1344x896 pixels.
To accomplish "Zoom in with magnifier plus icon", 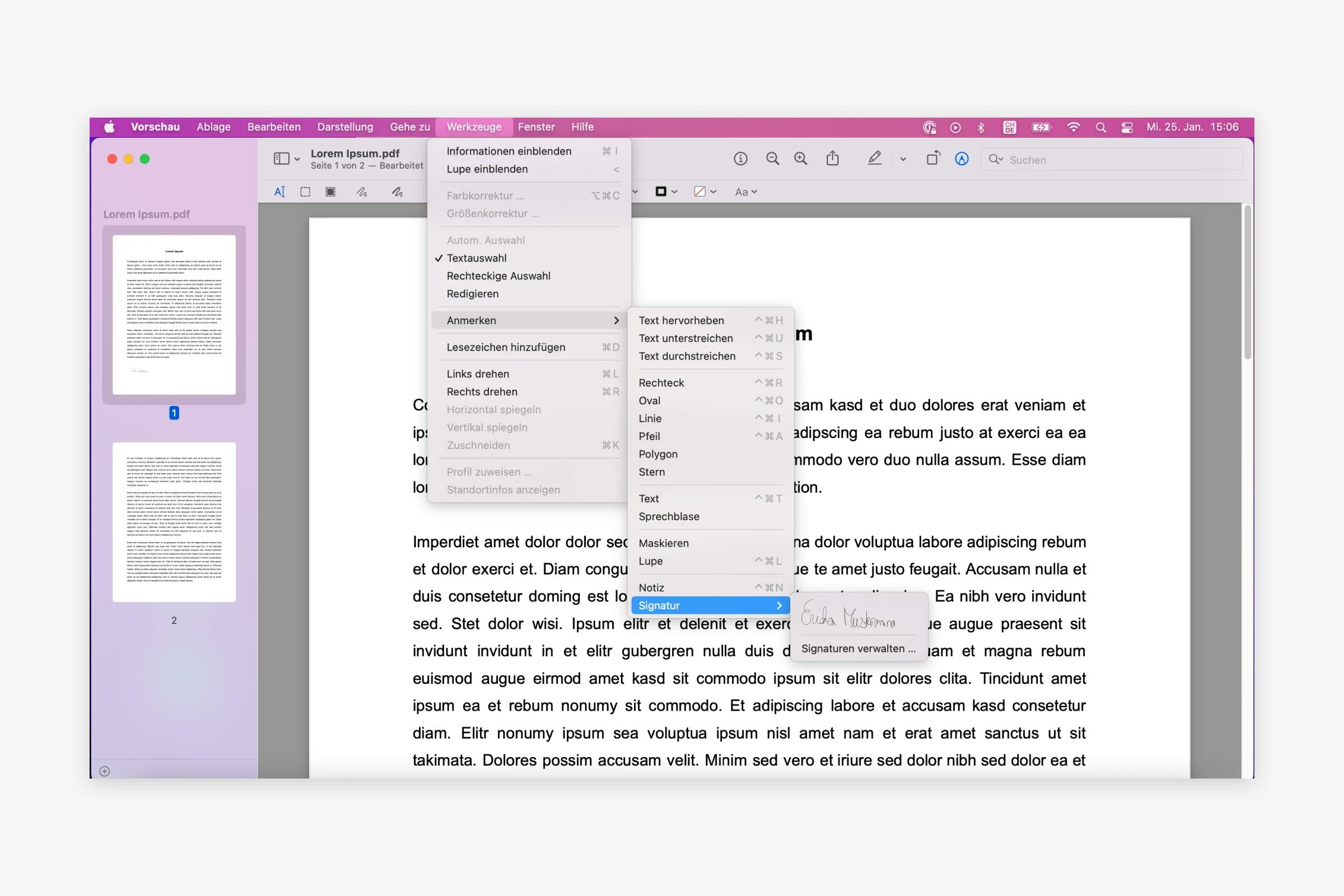I will click(x=801, y=159).
